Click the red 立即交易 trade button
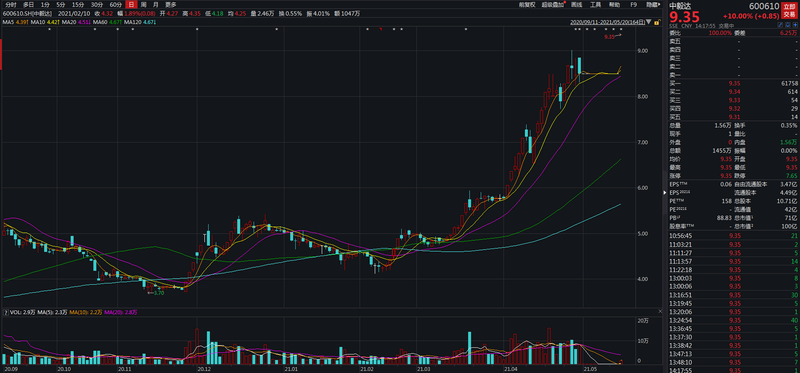Viewport: 800px width, 373px height. tap(789, 11)
